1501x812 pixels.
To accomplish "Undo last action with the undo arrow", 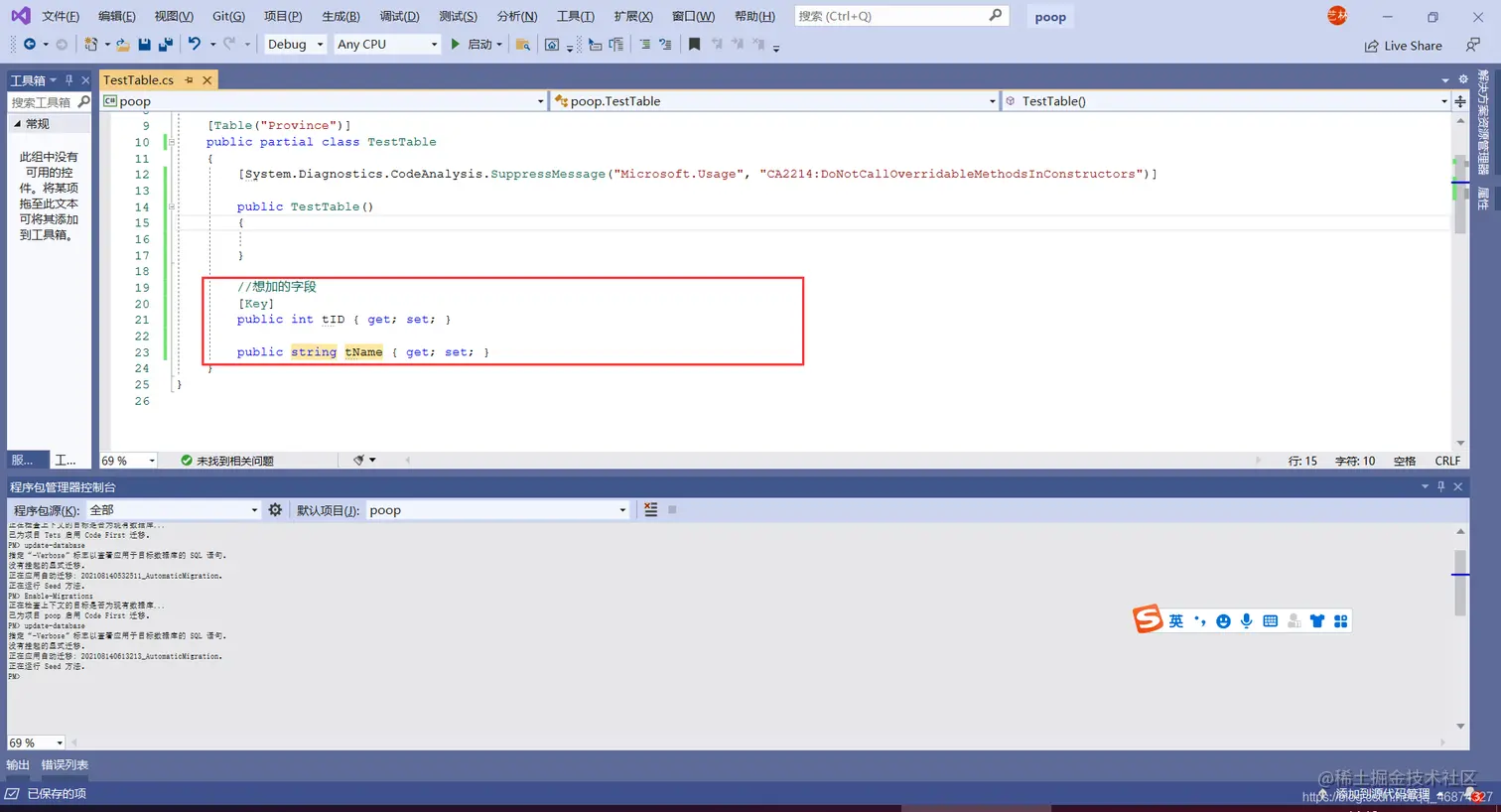I will pos(195,44).
